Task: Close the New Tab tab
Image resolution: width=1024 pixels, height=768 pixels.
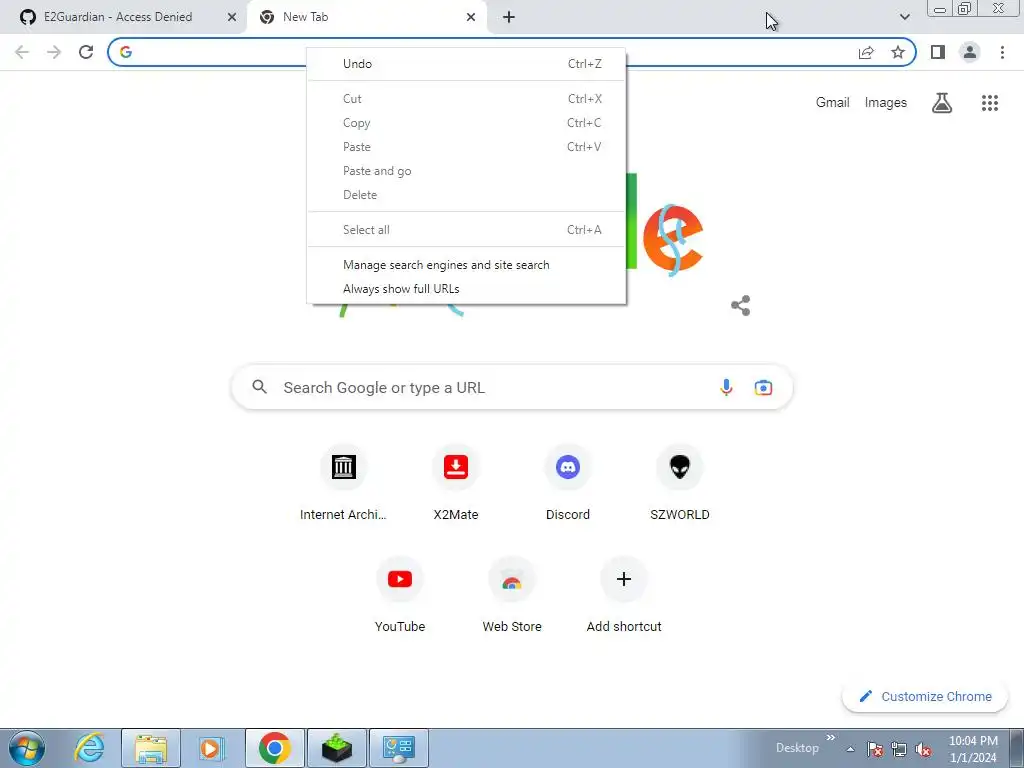Action: coord(471,17)
